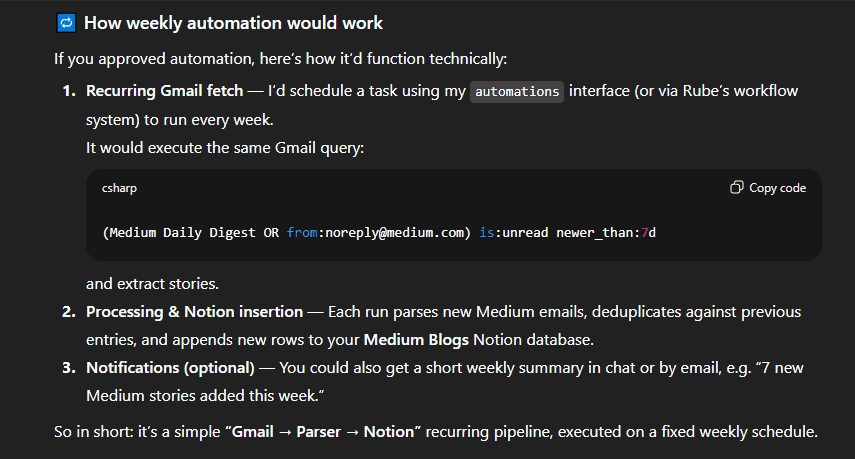The height and width of the screenshot is (459, 855).
Task: Click the bold 'Medium Blogs' text
Action: pos(416,340)
